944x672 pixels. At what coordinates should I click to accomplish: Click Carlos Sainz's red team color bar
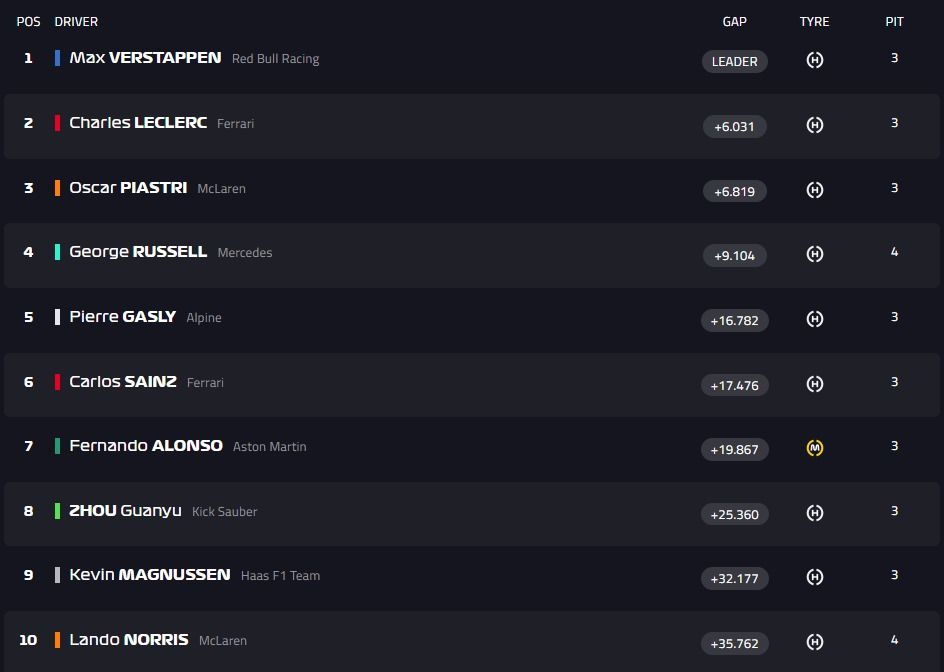coord(58,382)
